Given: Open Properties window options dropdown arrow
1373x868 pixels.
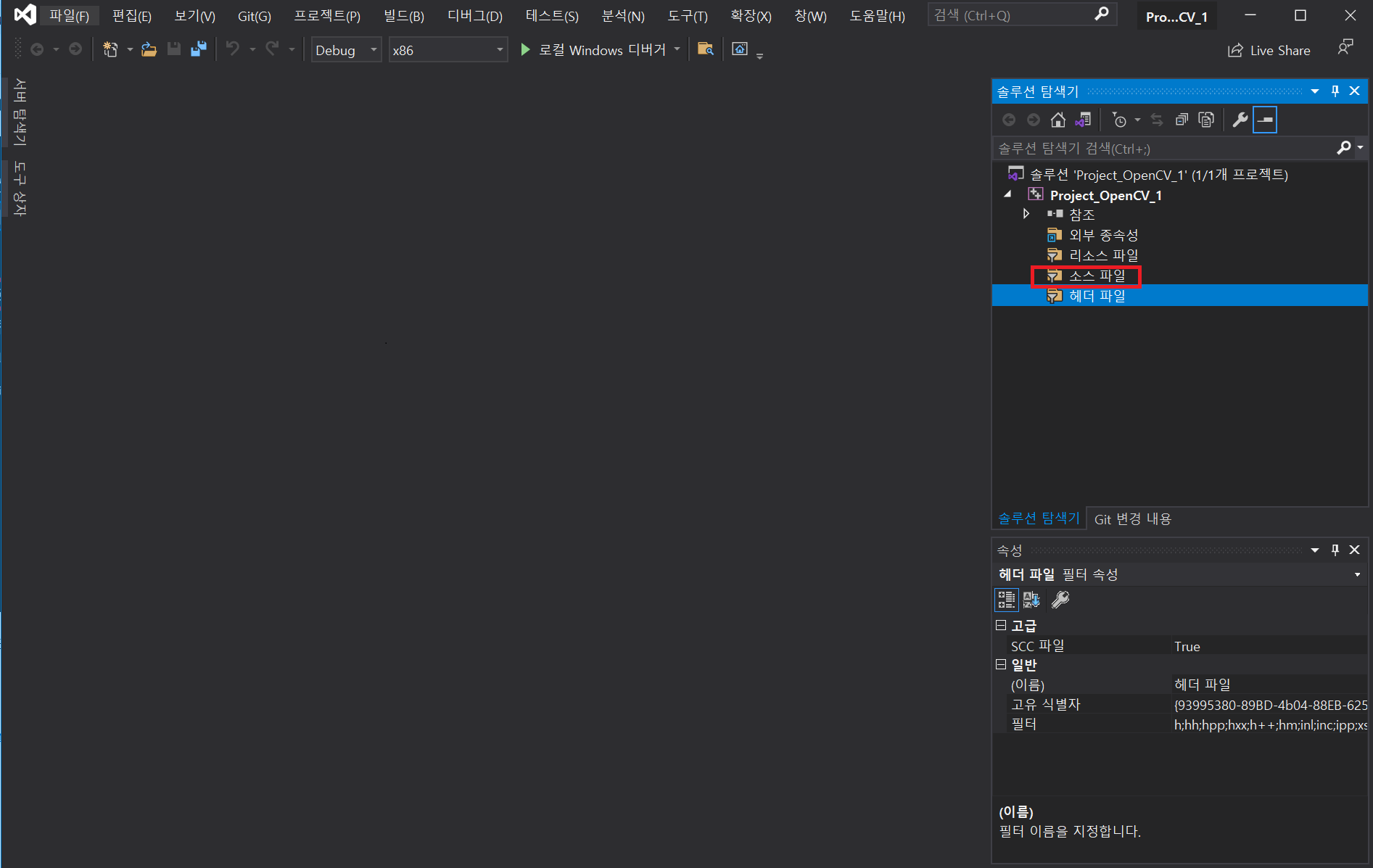Looking at the screenshot, I should (x=1315, y=550).
